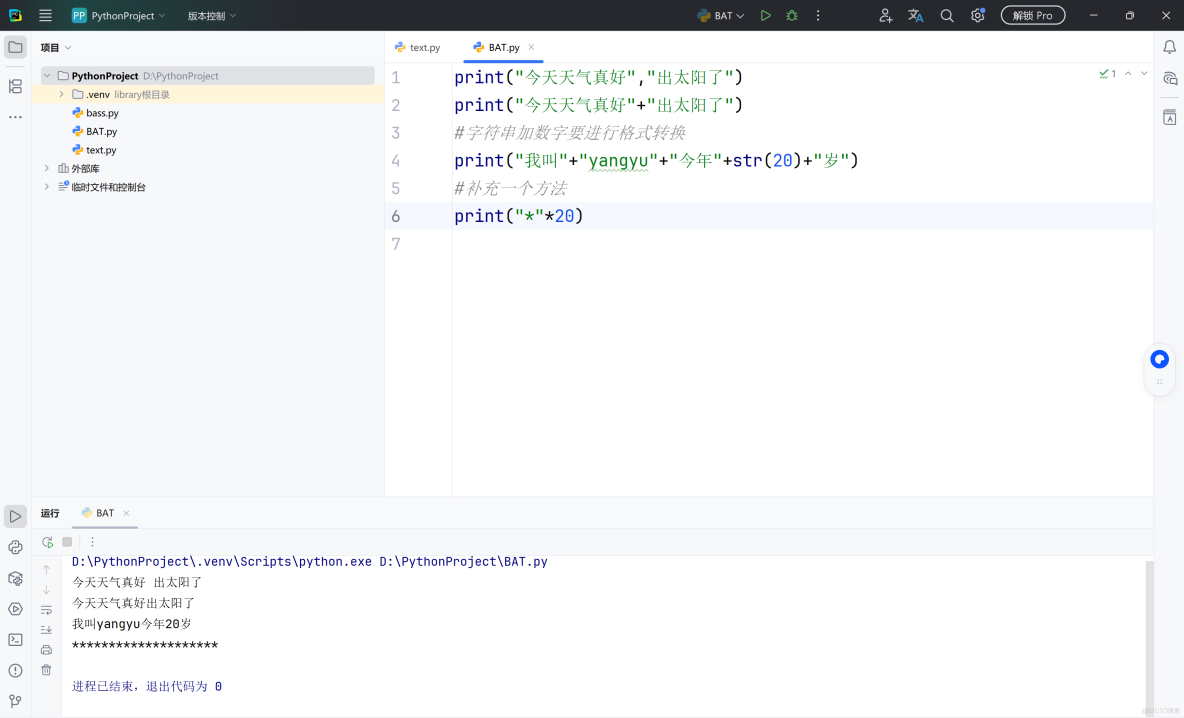Rerun the BAT program
This screenshot has height=718, width=1184.
tap(47, 541)
